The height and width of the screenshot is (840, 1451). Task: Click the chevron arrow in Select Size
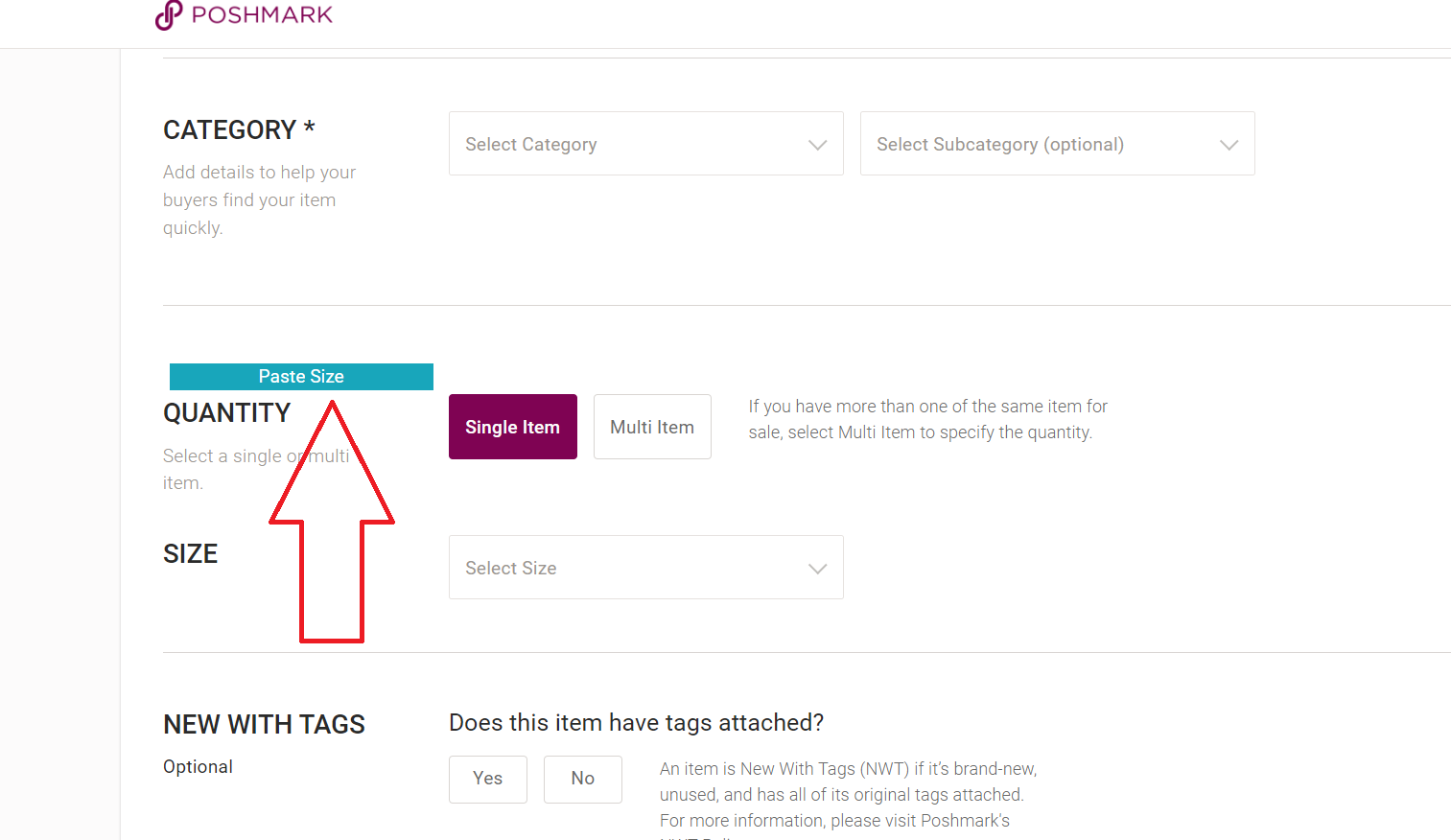coord(817,569)
